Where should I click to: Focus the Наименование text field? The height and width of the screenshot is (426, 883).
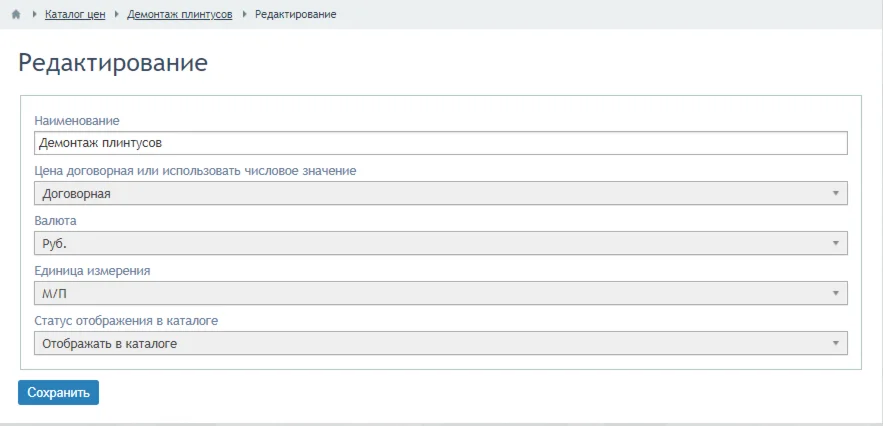click(440, 144)
